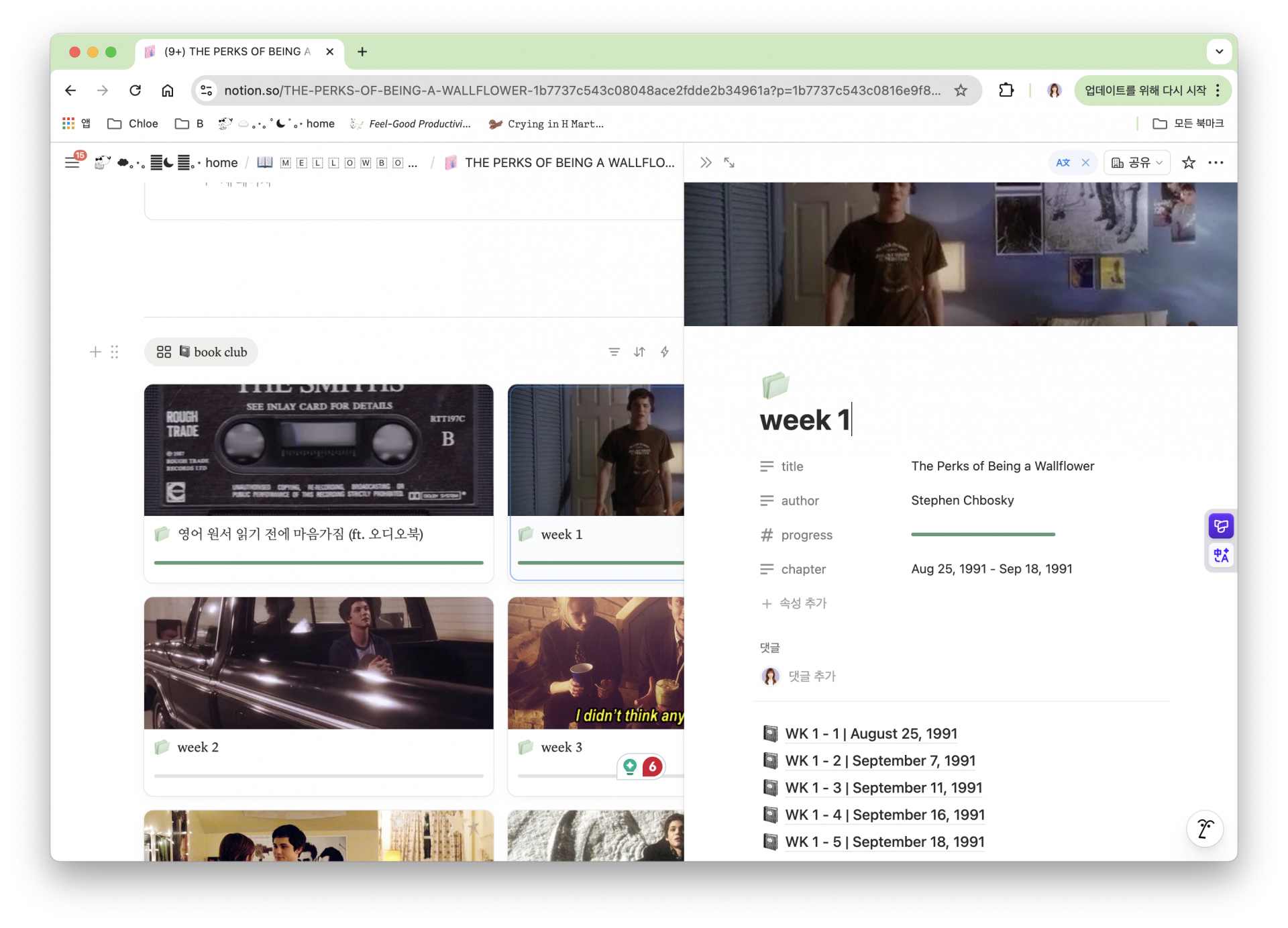The height and width of the screenshot is (928, 1288).
Task: Add a new block with the plus icon
Action: (x=95, y=352)
